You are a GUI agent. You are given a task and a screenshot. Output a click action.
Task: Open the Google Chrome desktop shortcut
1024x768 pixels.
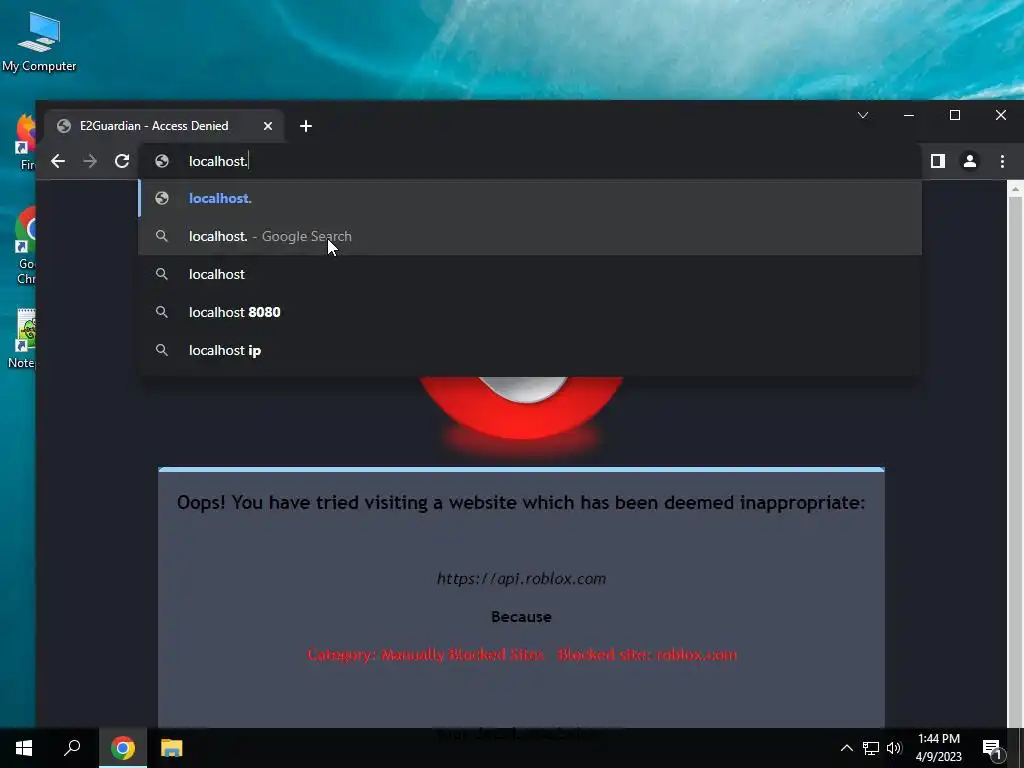pyautogui.click(x=25, y=245)
